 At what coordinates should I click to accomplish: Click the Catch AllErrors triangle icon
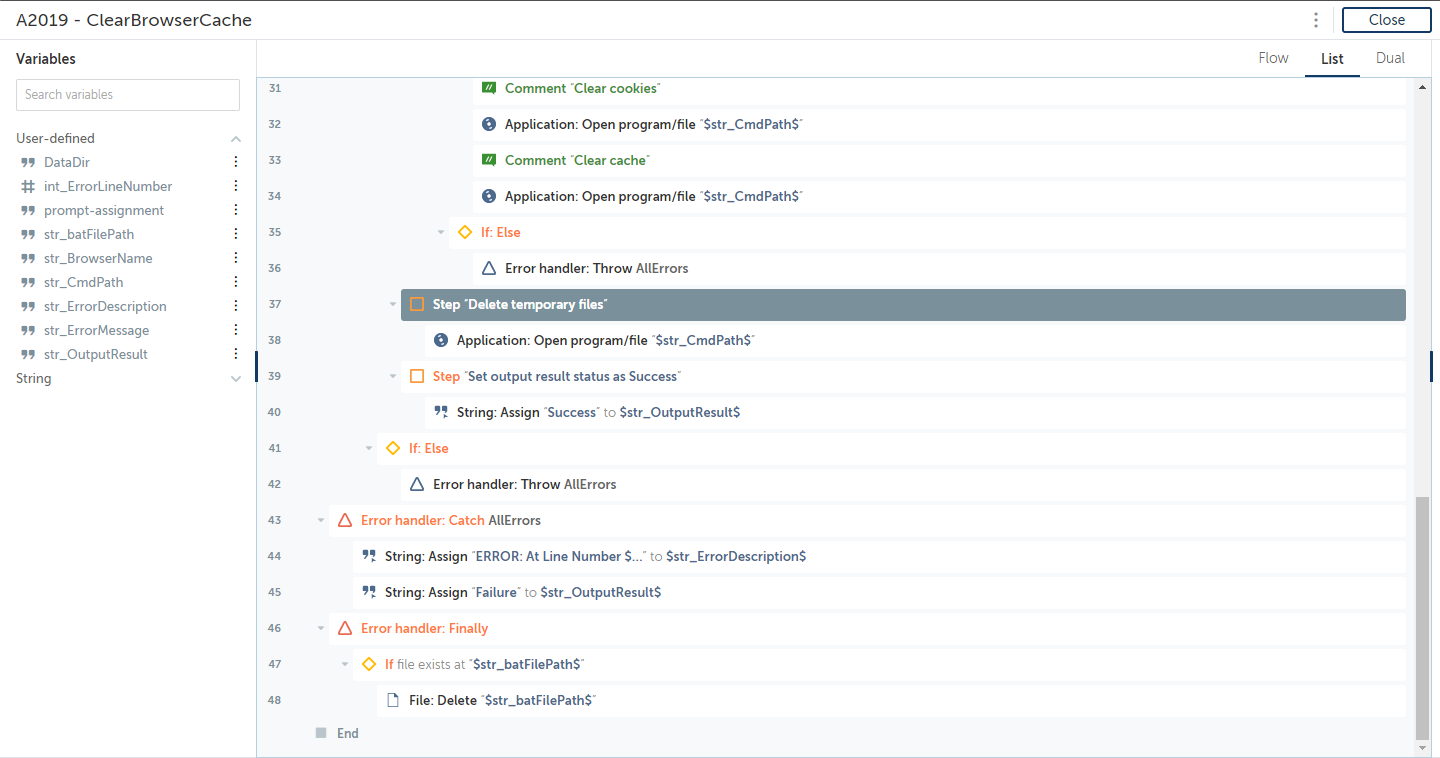[x=345, y=520]
